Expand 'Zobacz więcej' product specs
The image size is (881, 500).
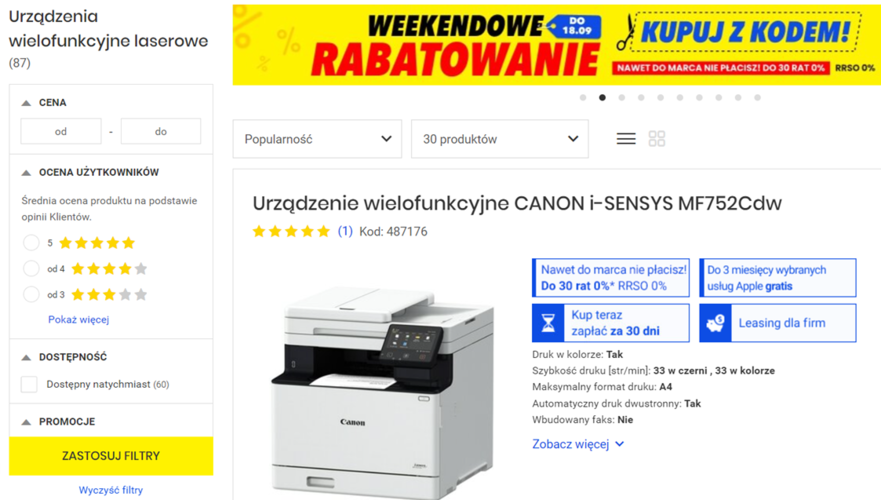578,444
